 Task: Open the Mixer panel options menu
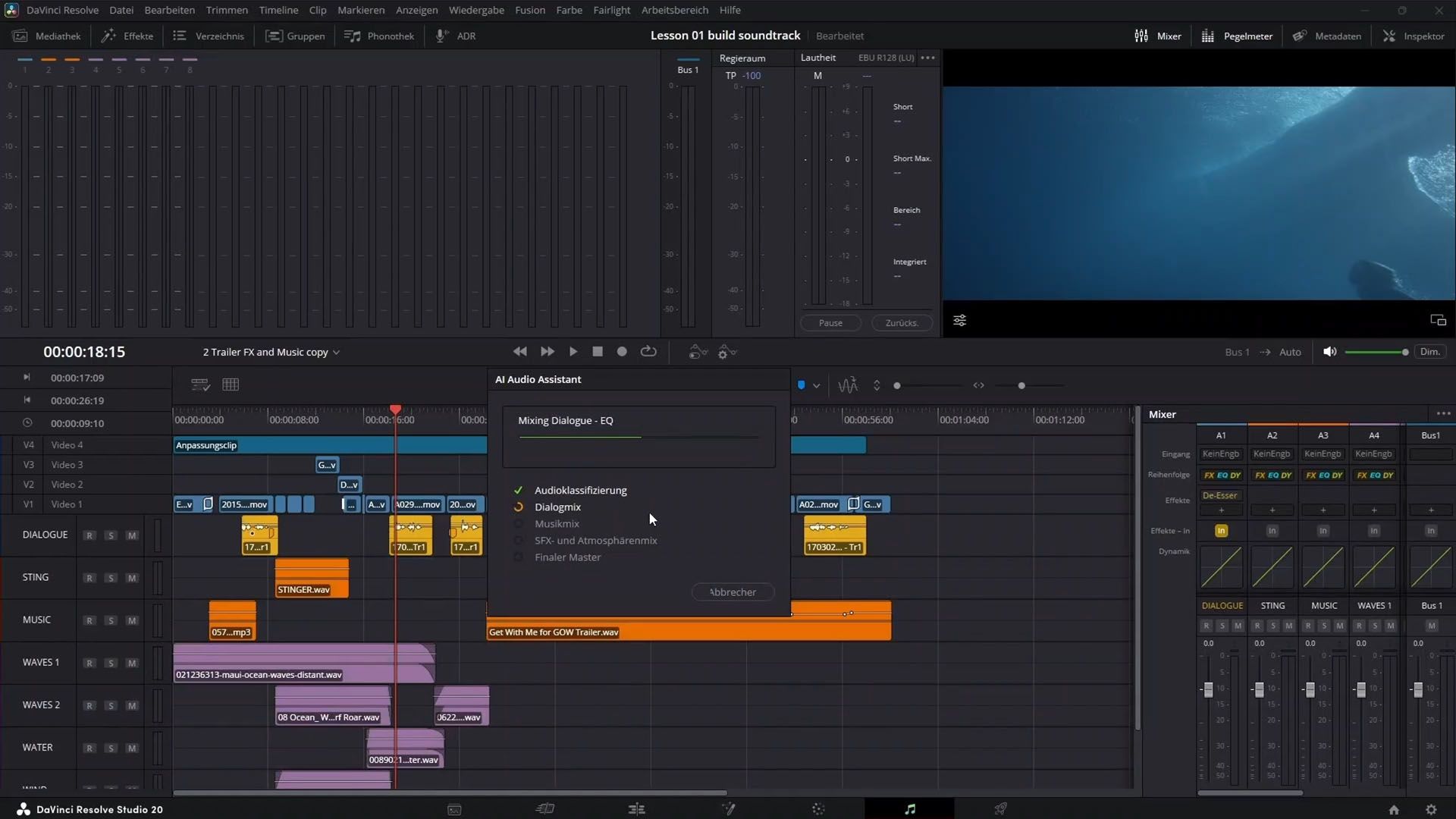tap(1442, 414)
